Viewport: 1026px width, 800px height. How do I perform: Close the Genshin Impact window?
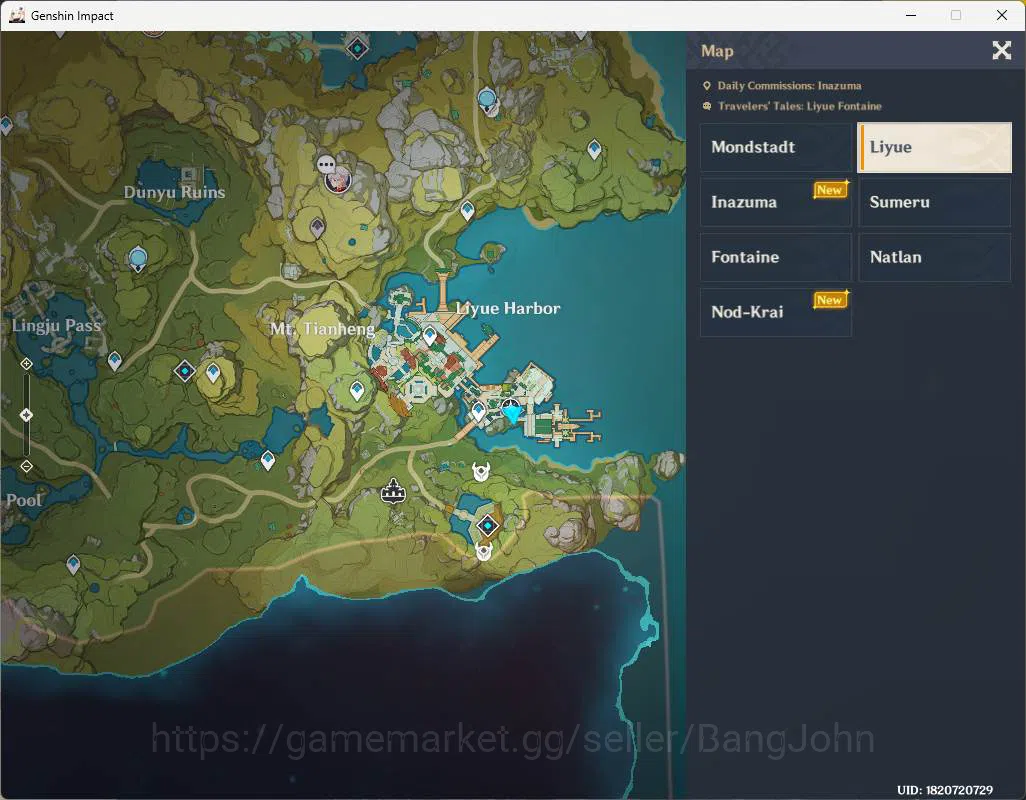(1002, 15)
